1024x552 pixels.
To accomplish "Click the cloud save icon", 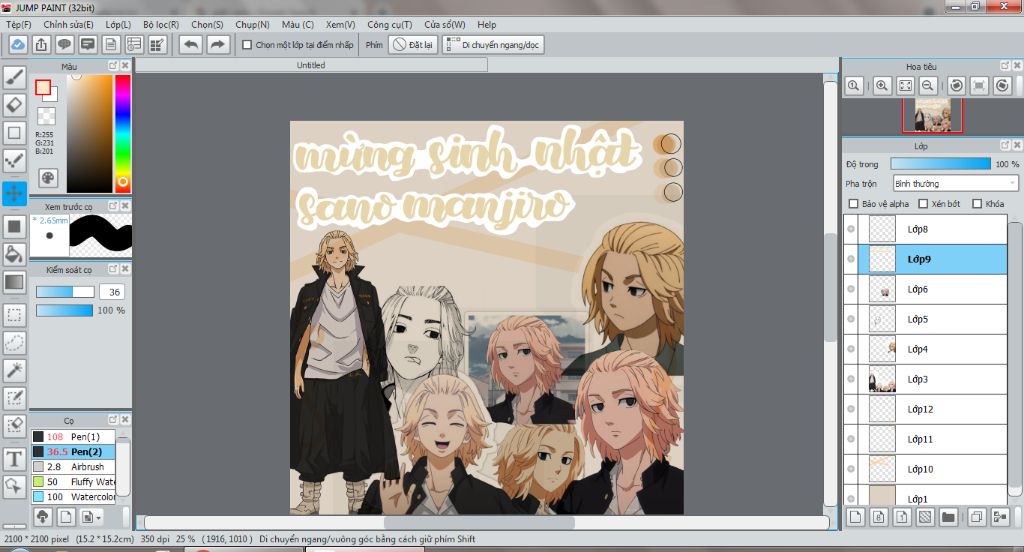I will [x=18, y=44].
